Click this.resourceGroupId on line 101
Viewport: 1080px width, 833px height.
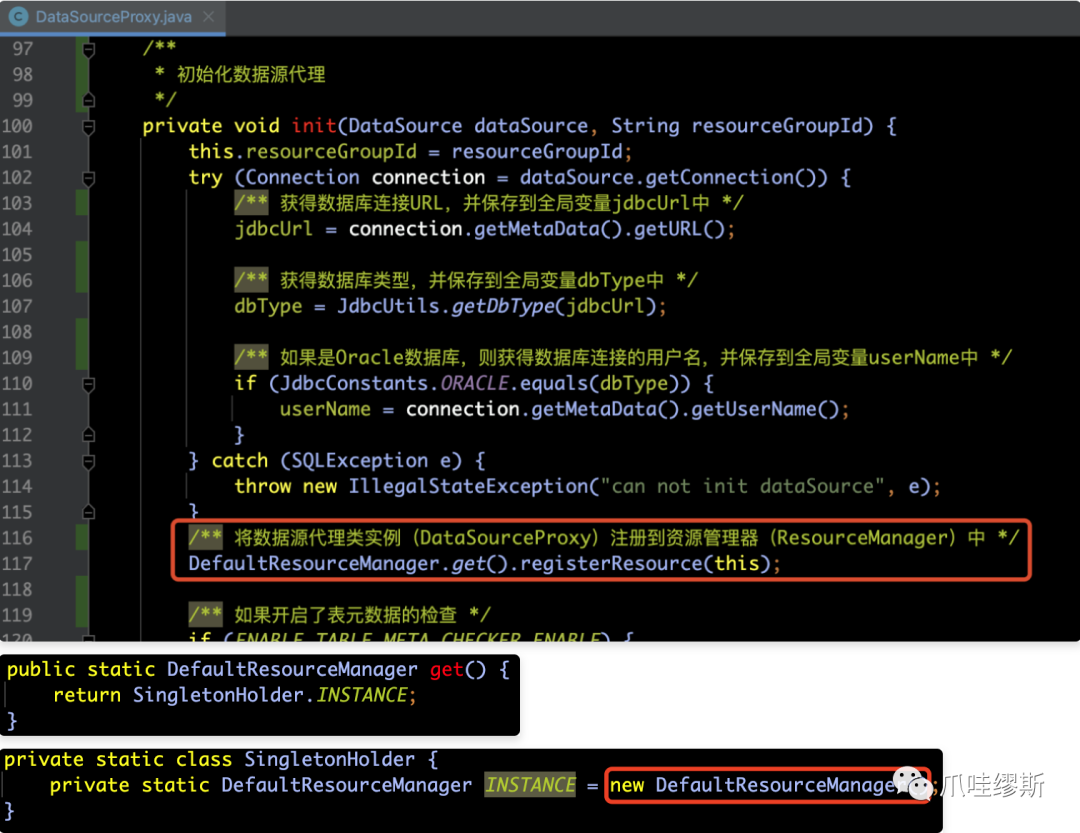pos(302,152)
